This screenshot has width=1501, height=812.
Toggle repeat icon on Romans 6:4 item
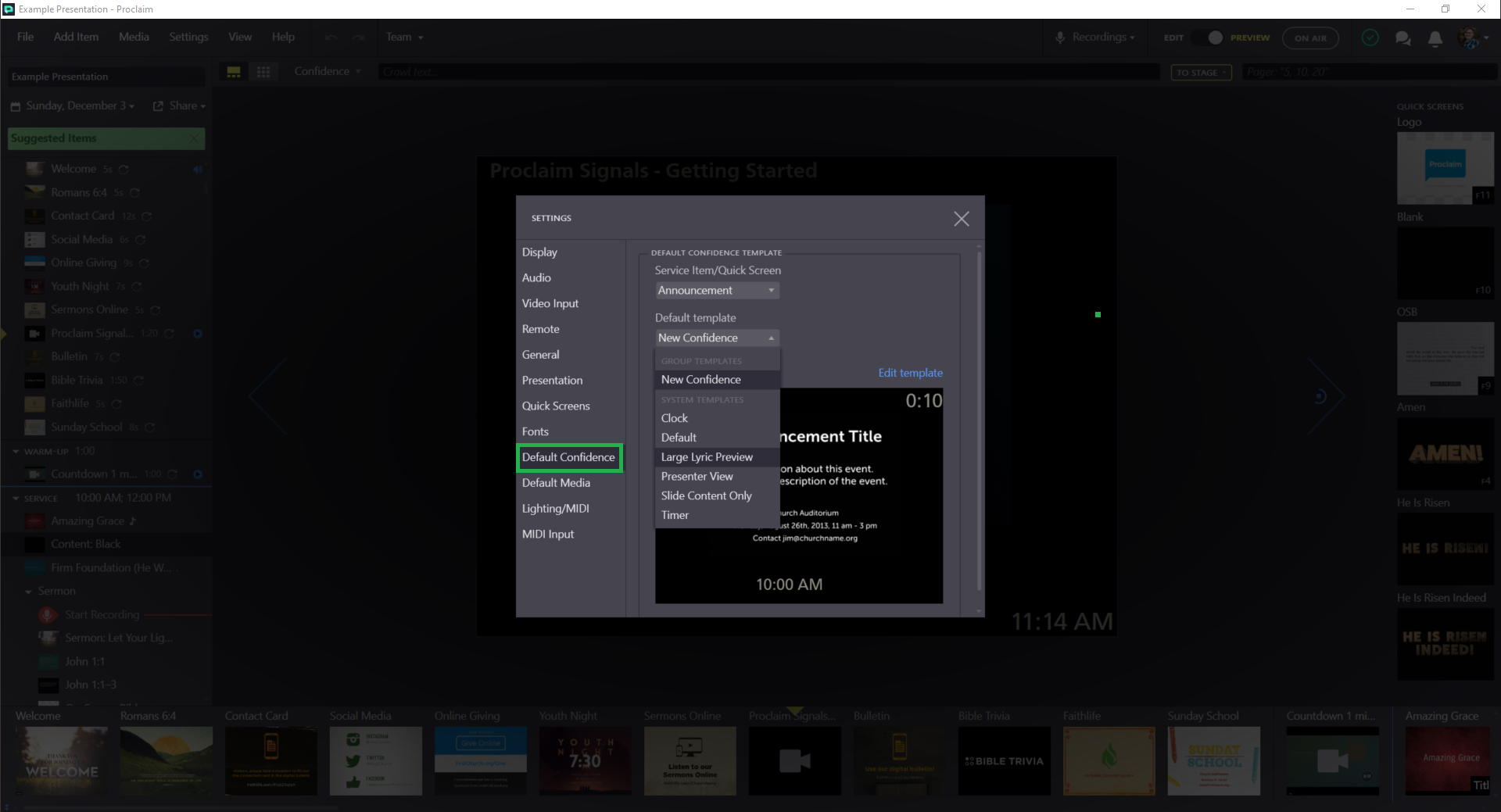coord(134,193)
